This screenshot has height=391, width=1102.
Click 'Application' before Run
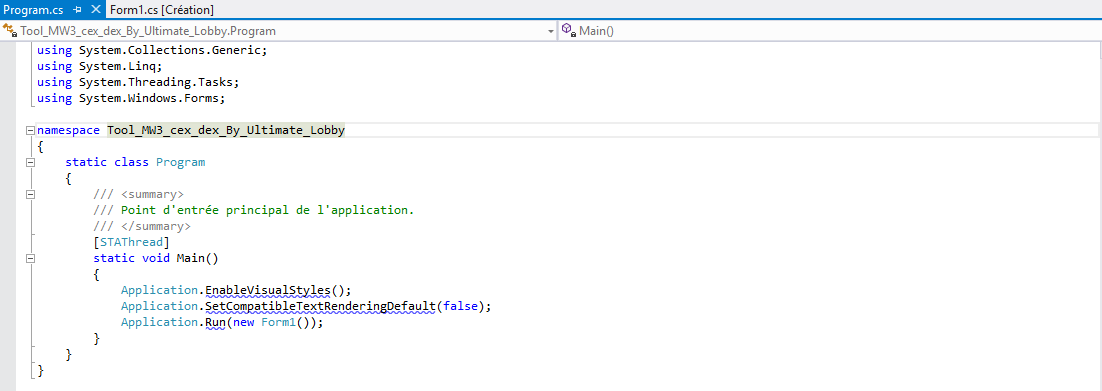159,322
